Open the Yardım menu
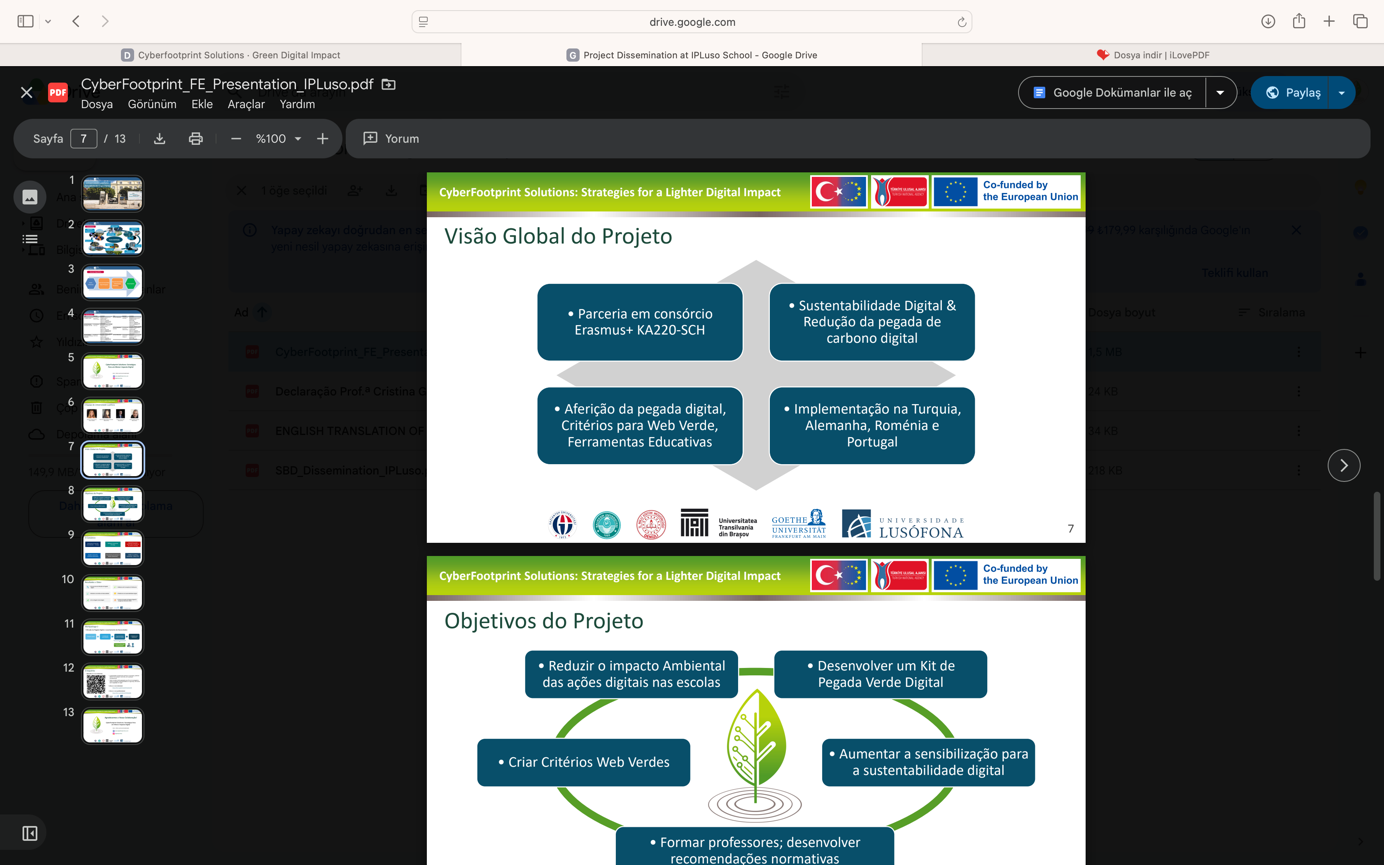Viewport: 1384px width, 865px height. tap(297, 104)
